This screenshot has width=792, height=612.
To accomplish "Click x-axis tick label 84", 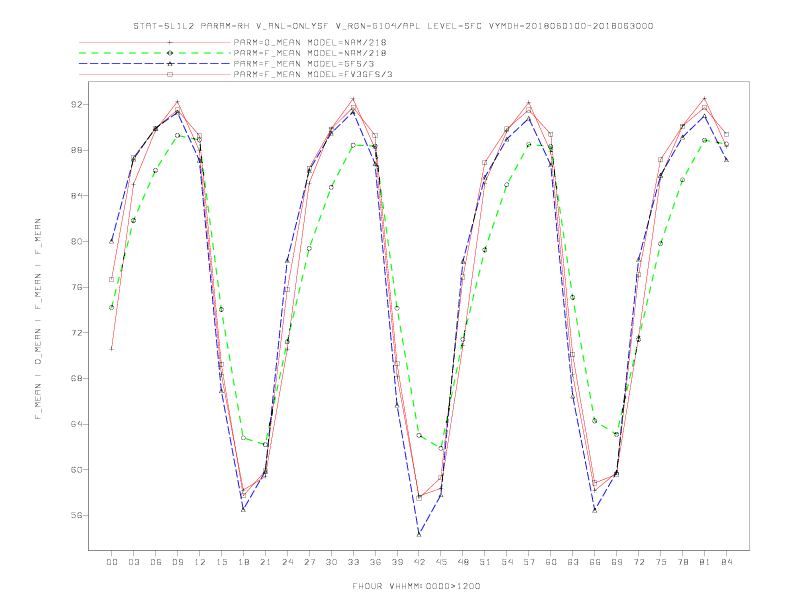I will [726, 562].
